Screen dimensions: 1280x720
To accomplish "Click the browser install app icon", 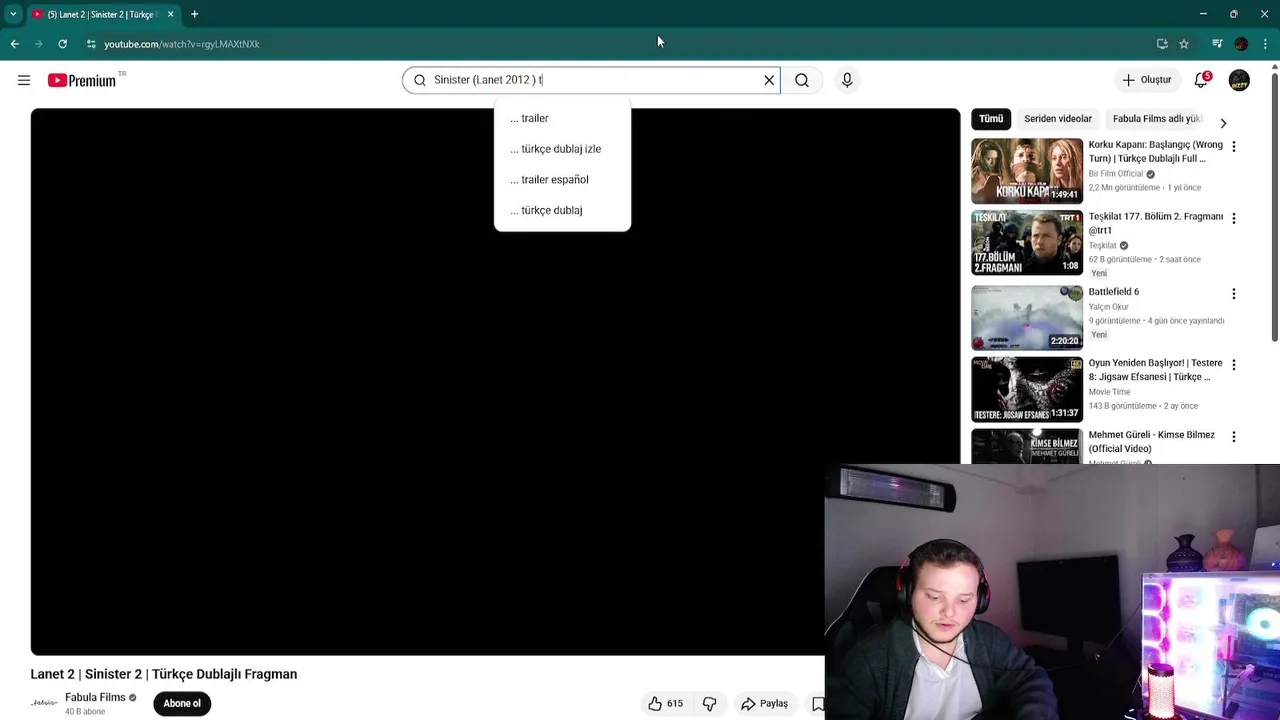I will [x=1162, y=44].
